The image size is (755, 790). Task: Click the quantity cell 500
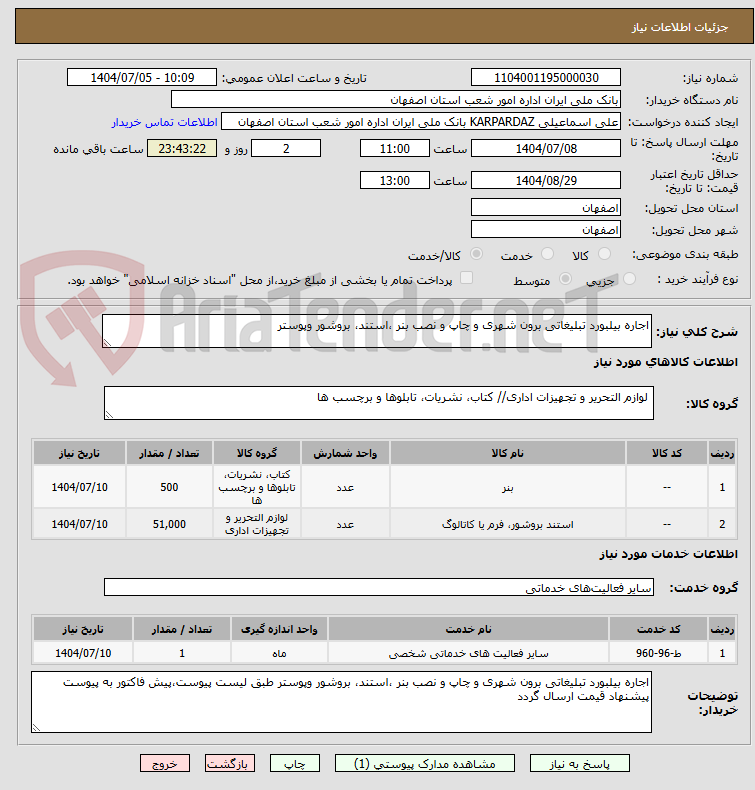tap(169, 487)
